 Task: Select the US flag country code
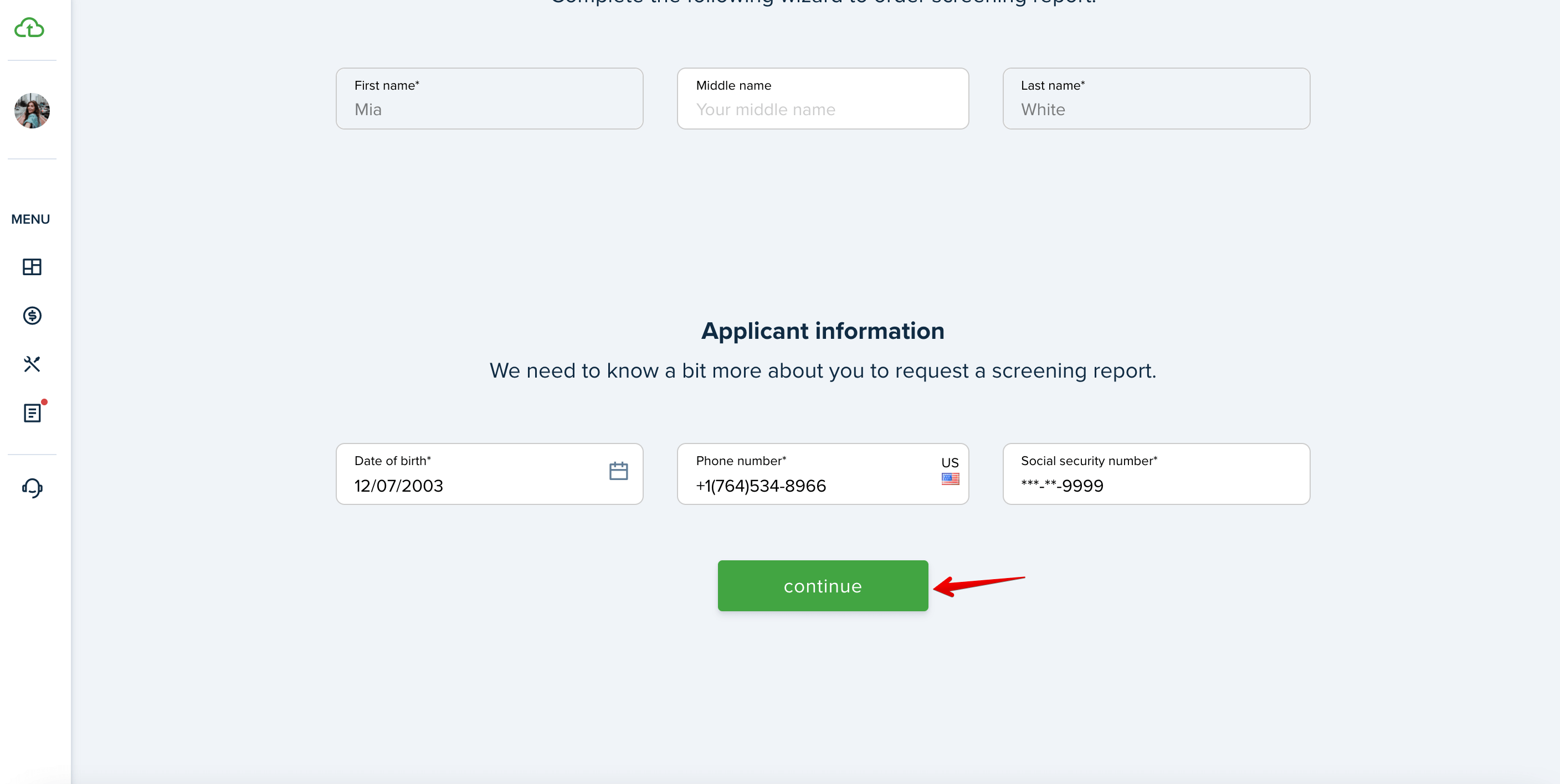coord(950,479)
